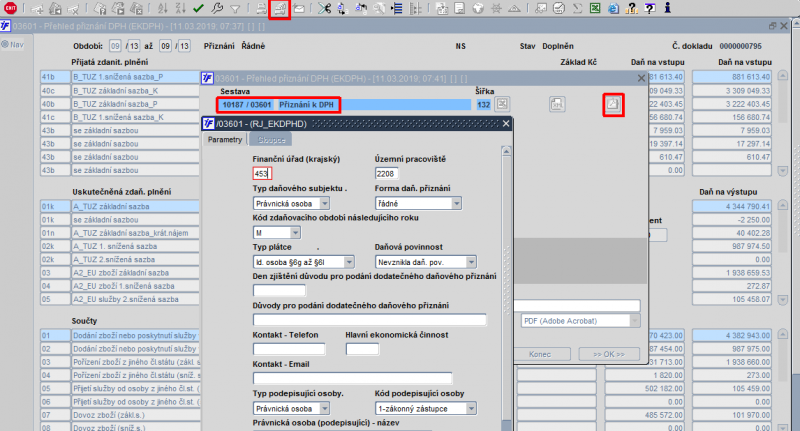Open the wrench settings tool
This screenshot has width=800, height=431.
(217, 8)
